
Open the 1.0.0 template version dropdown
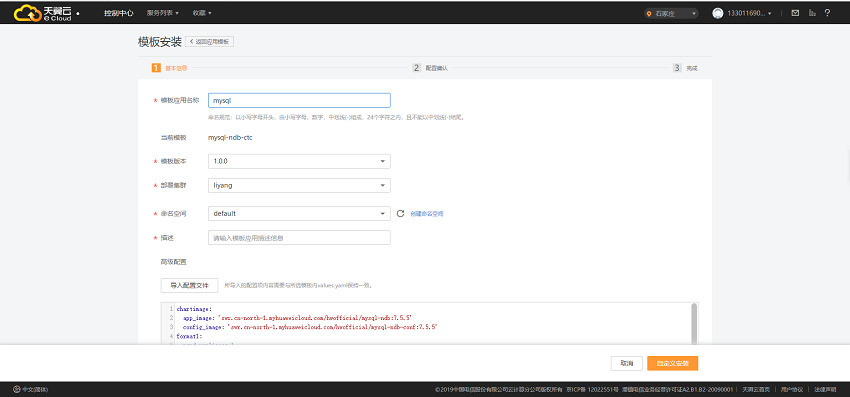[299, 161]
